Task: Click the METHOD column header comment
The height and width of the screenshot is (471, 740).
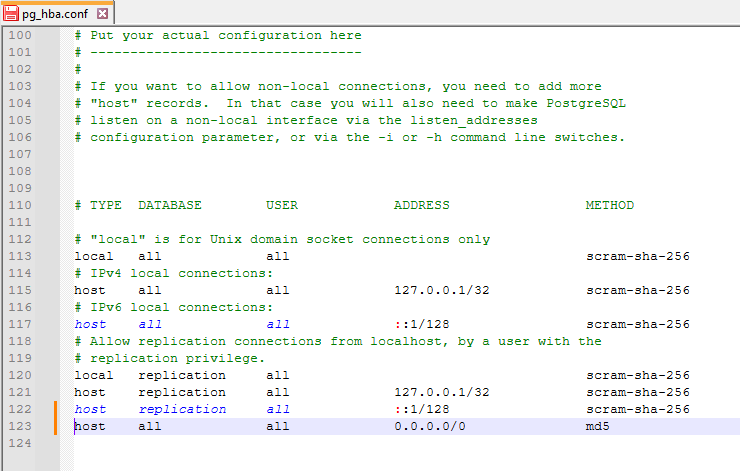Action: (x=610, y=205)
